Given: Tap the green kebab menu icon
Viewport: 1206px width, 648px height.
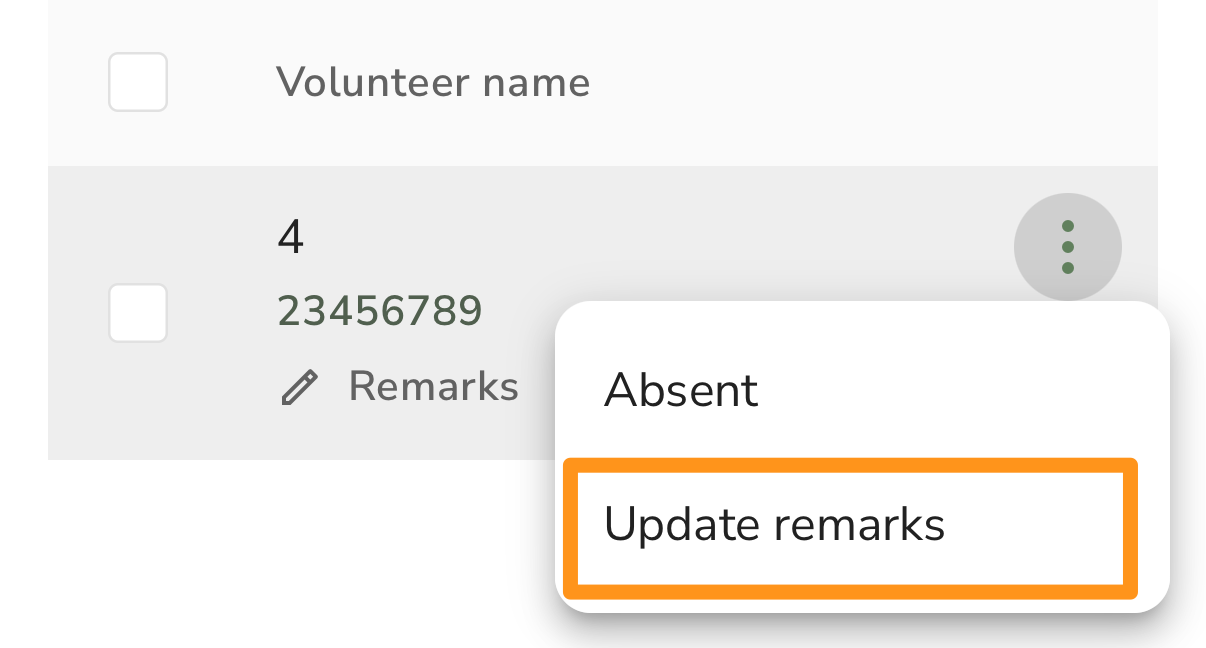Looking at the screenshot, I should pos(1067,247).
